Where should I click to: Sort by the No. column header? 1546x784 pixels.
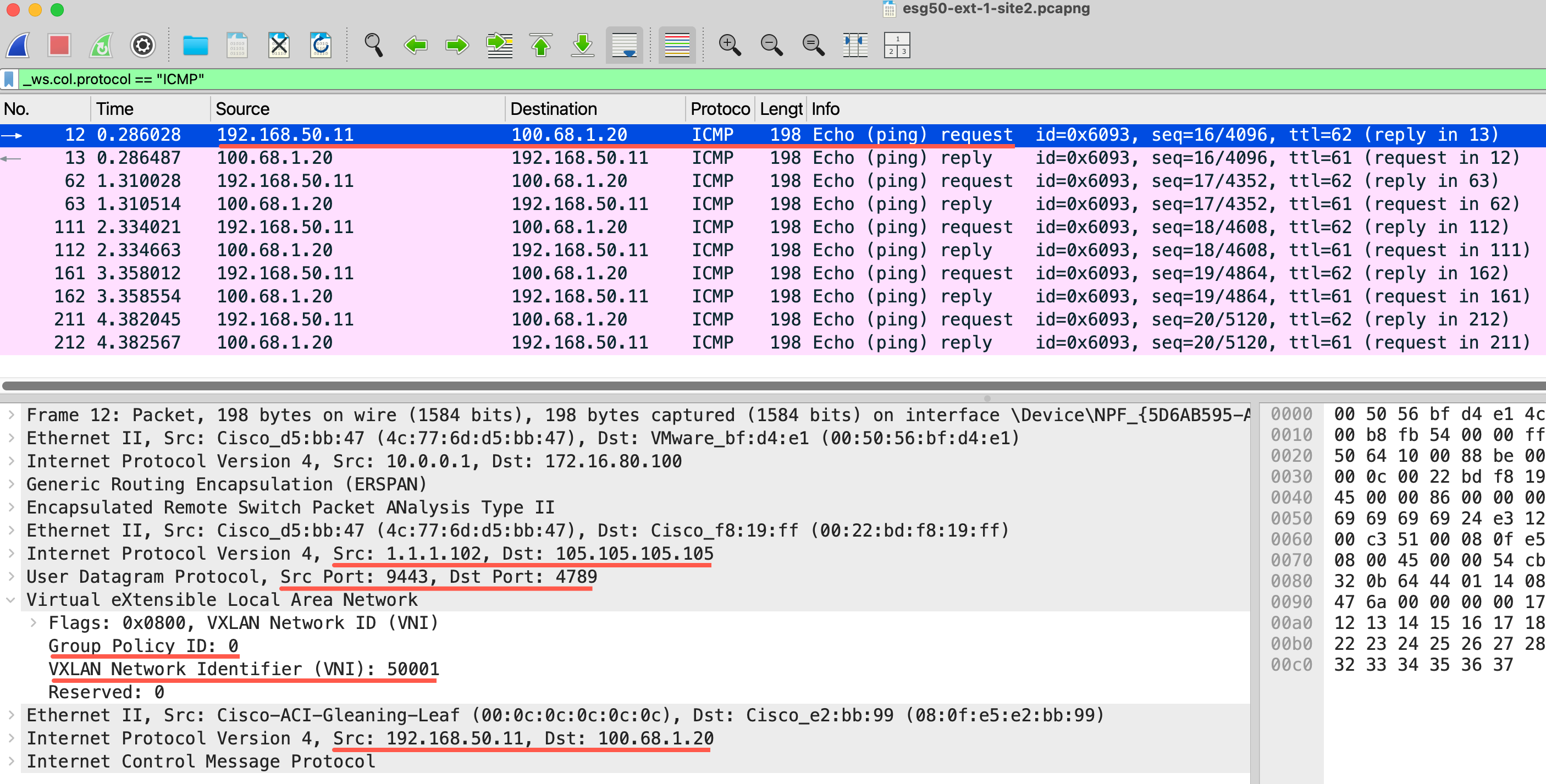(45, 109)
